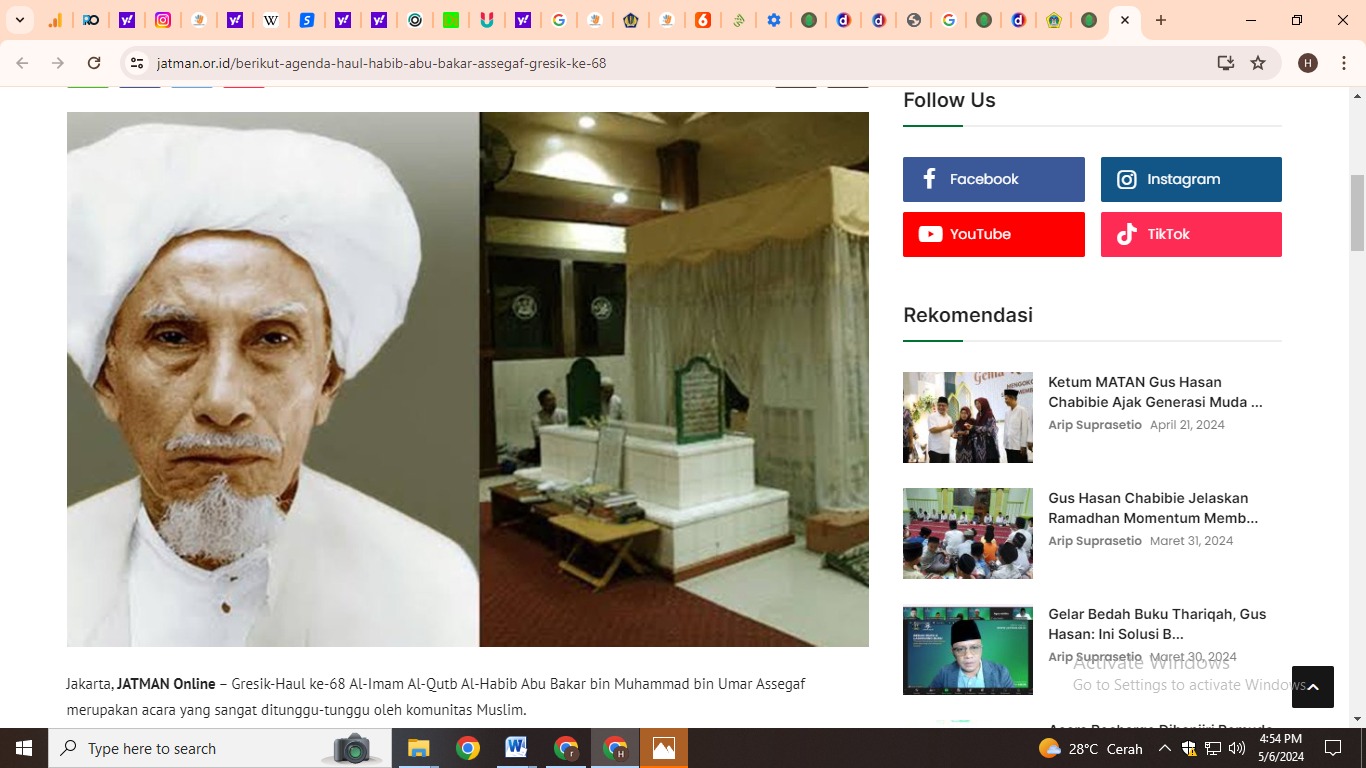Open the Chrome profile avatar 'H'
The height and width of the screenshot is (768, 1366).
[1307, 63]
